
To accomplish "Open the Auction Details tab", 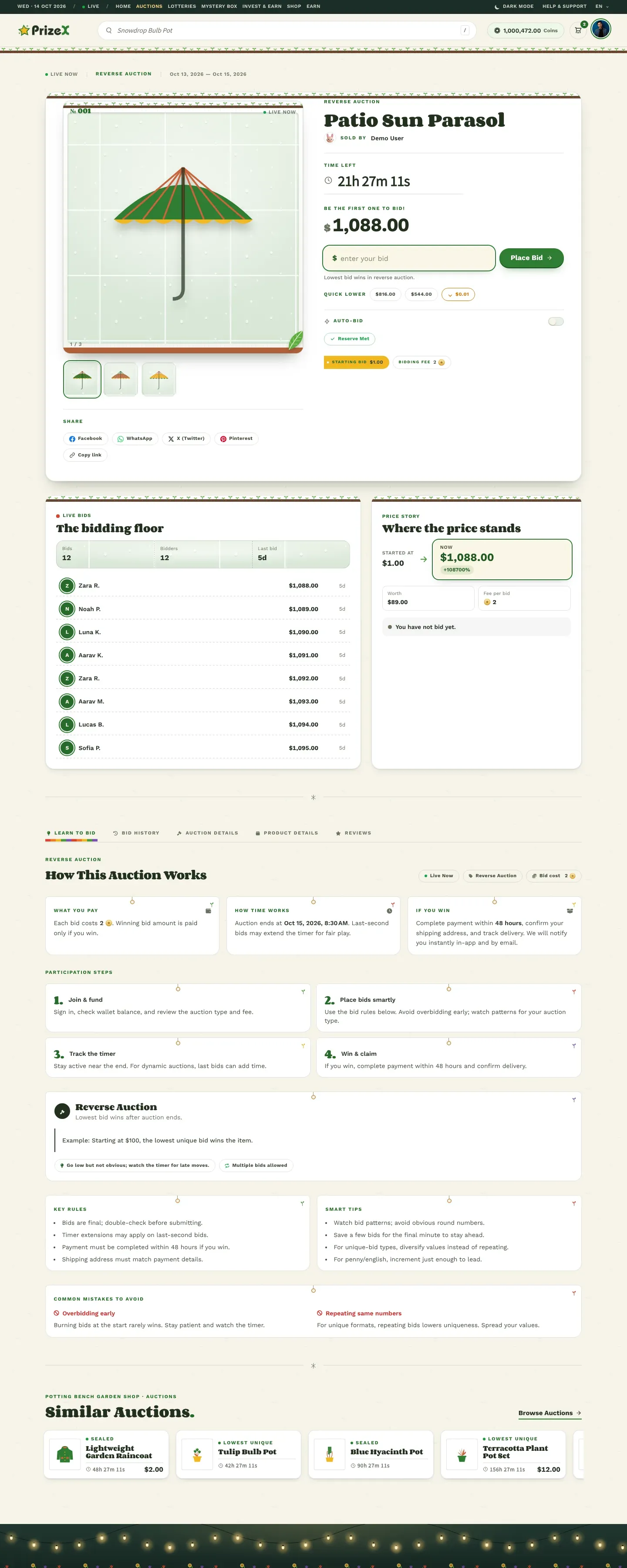I will click(x=208, y=833).
